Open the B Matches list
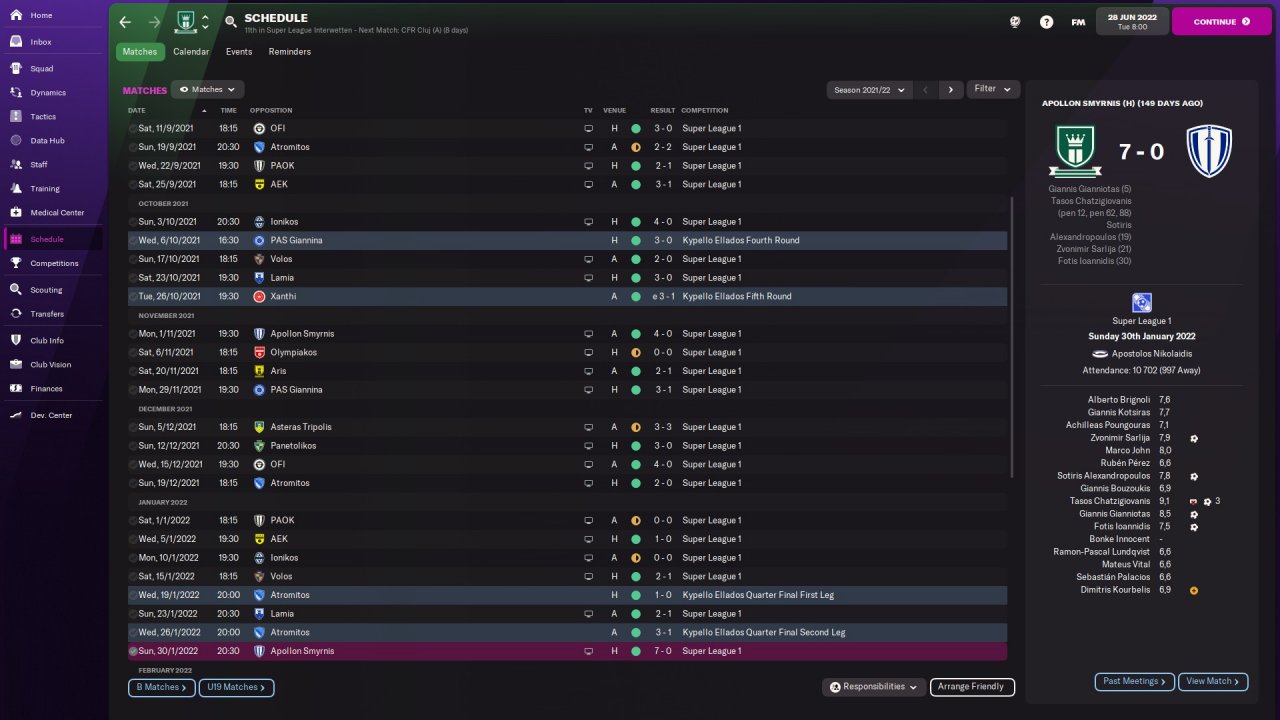This screenshot has height=720, width=1280. tap(160, 688)
